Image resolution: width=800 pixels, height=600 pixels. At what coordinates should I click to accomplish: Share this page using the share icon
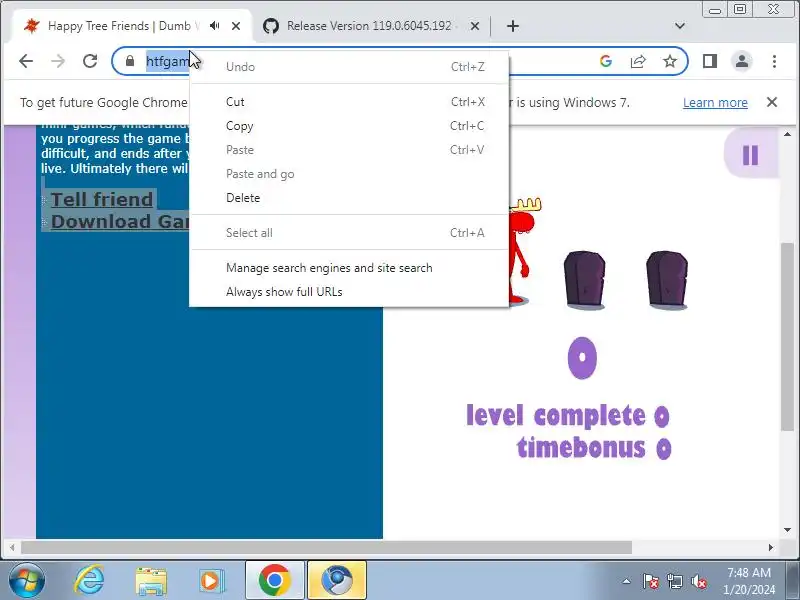(638, 61)
